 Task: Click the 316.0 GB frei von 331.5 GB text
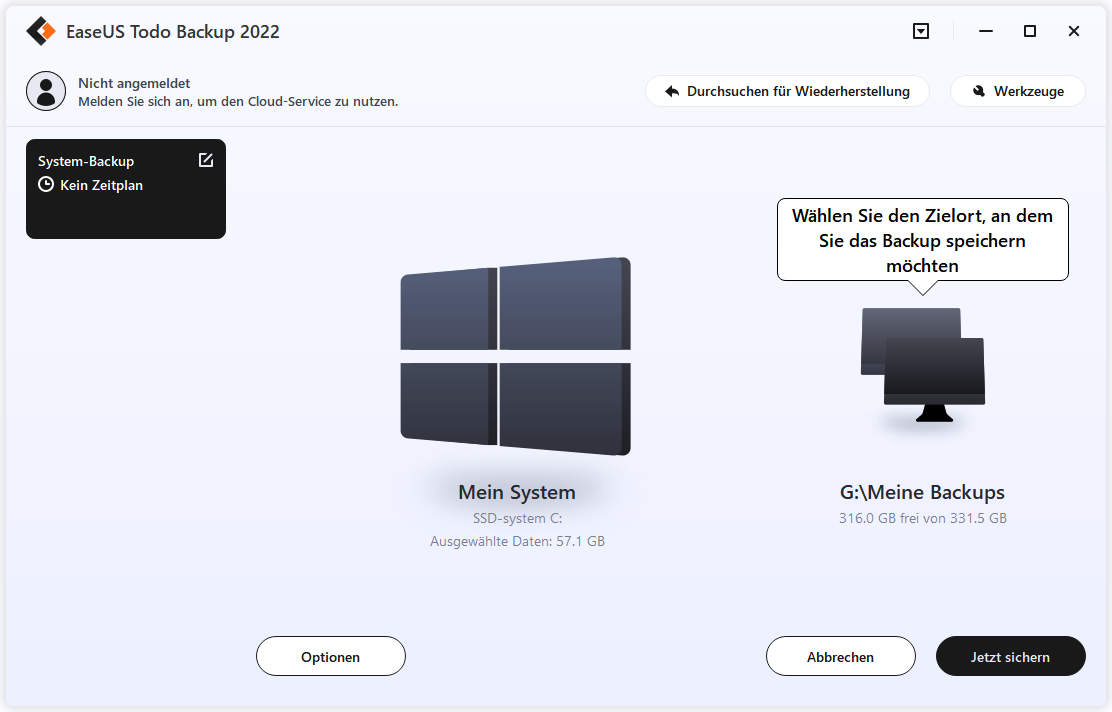pyautogui.click(x=923, y=518)
